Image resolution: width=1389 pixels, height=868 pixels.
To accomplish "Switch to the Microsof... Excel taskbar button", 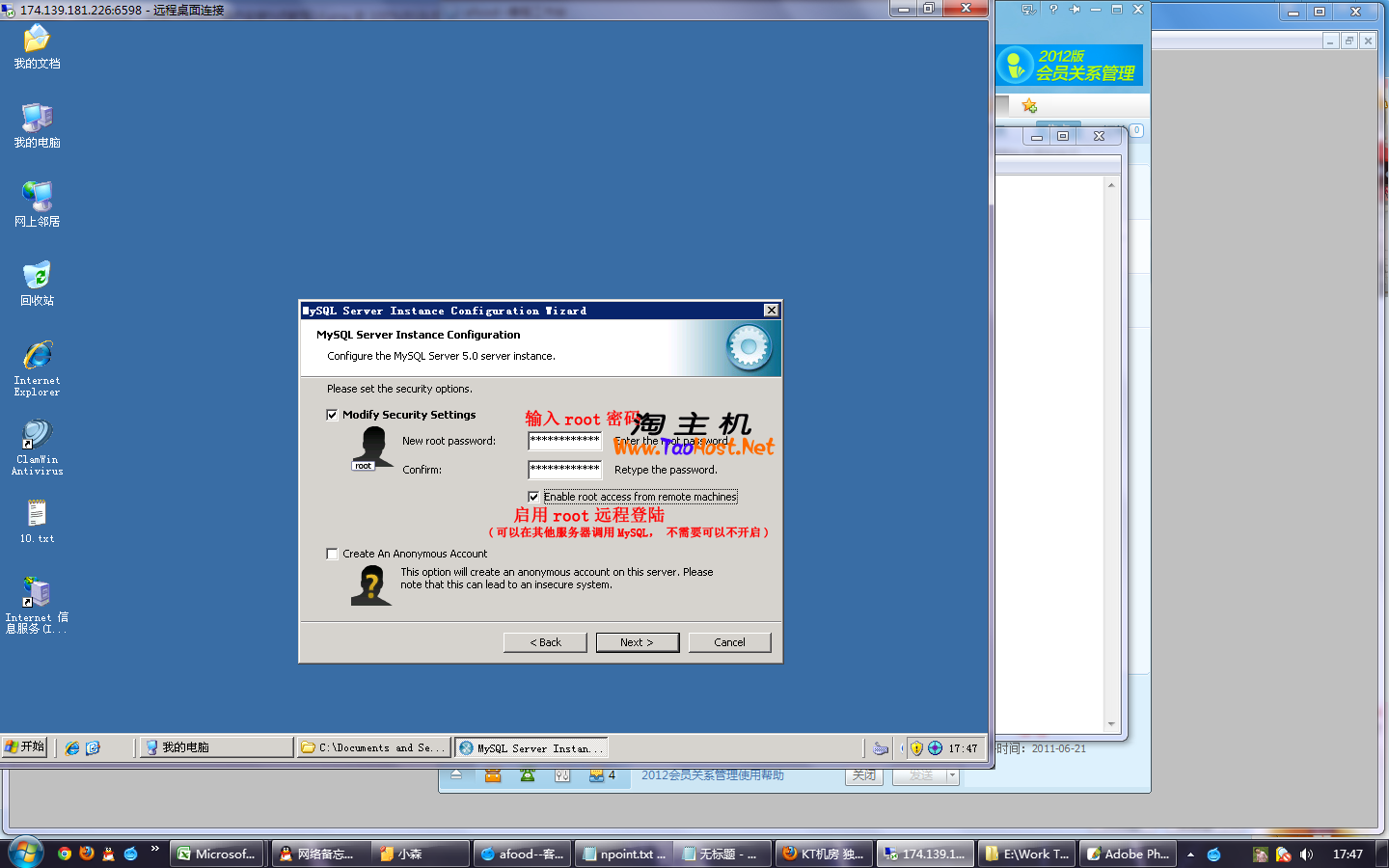I will click(x=218, y=854).
